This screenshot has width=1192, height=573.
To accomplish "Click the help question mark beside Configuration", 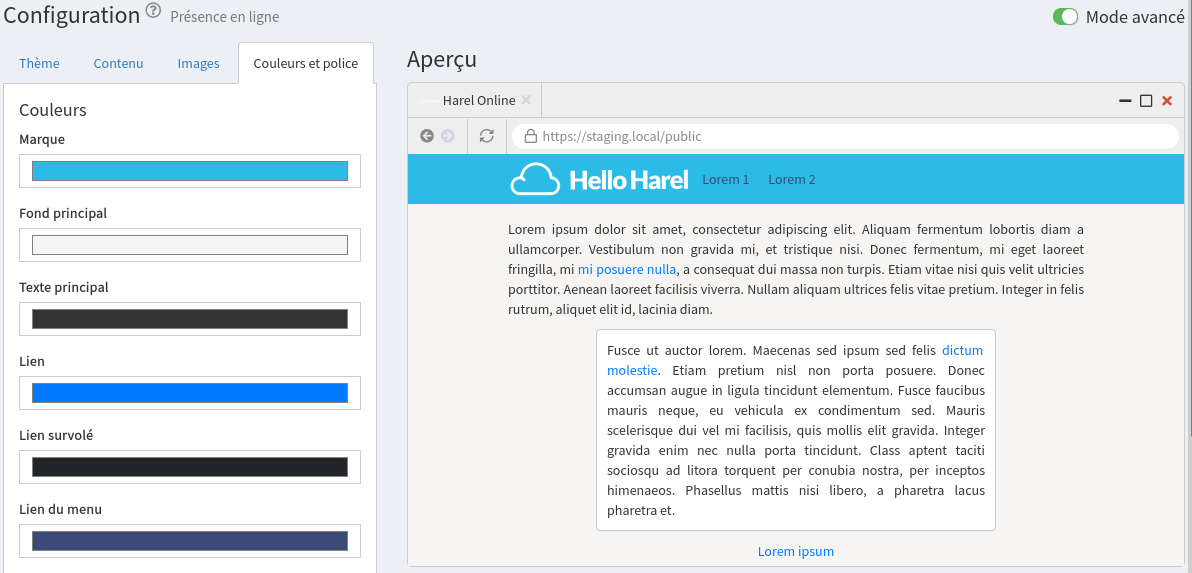I will tap(153, 11).
